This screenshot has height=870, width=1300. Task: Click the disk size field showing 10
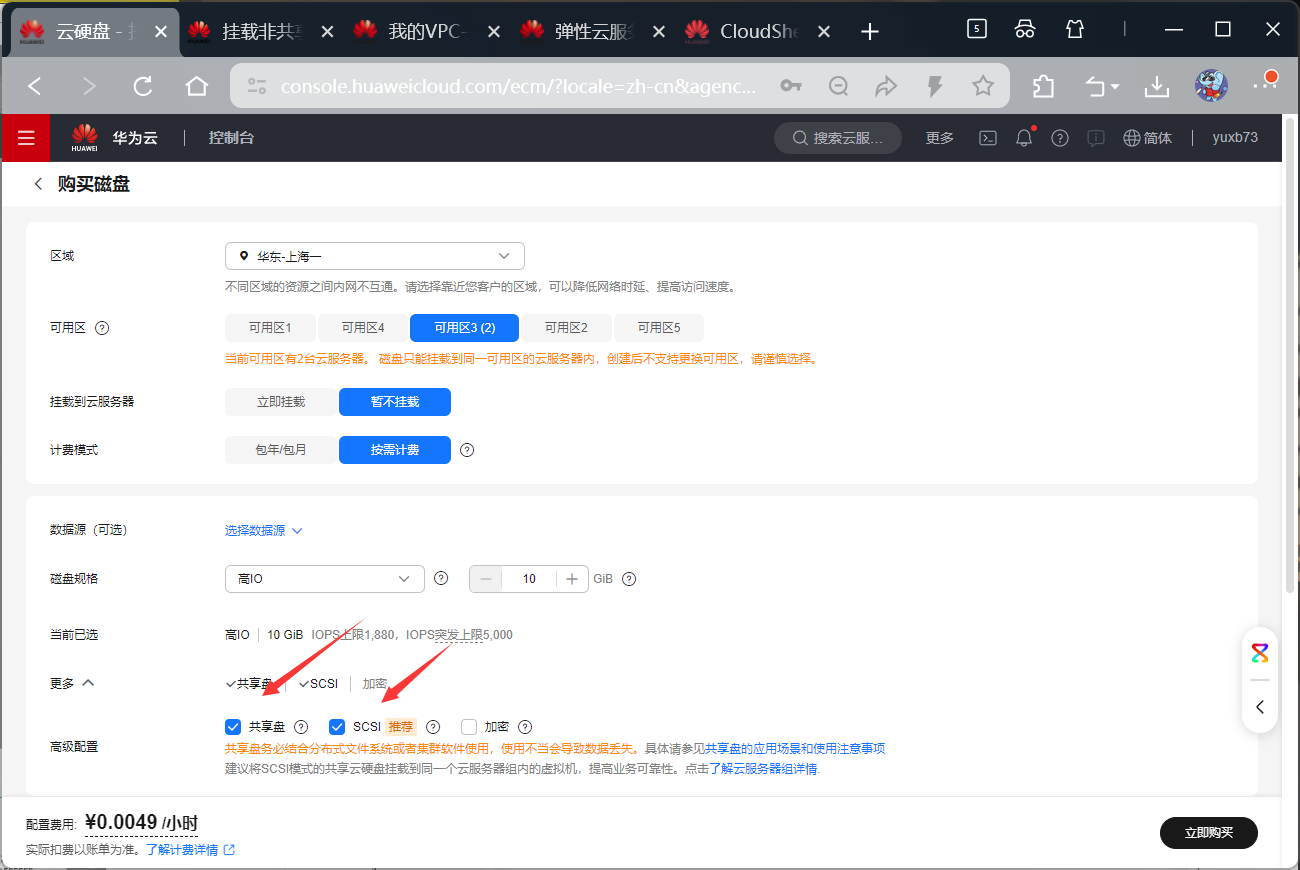[529, 578]
